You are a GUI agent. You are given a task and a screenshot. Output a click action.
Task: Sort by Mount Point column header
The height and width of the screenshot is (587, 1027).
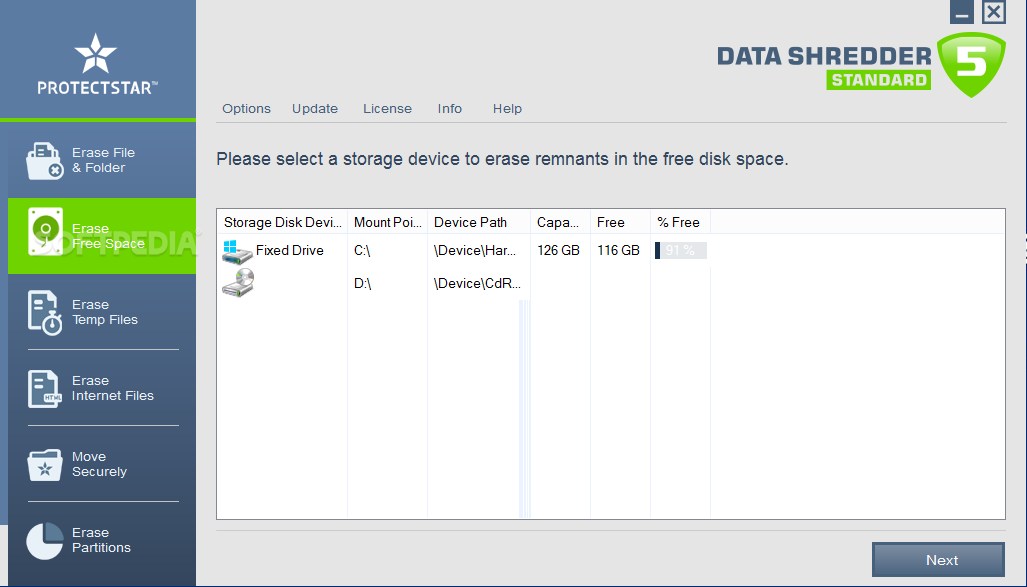pyautogui.click(x=387, y=222)
